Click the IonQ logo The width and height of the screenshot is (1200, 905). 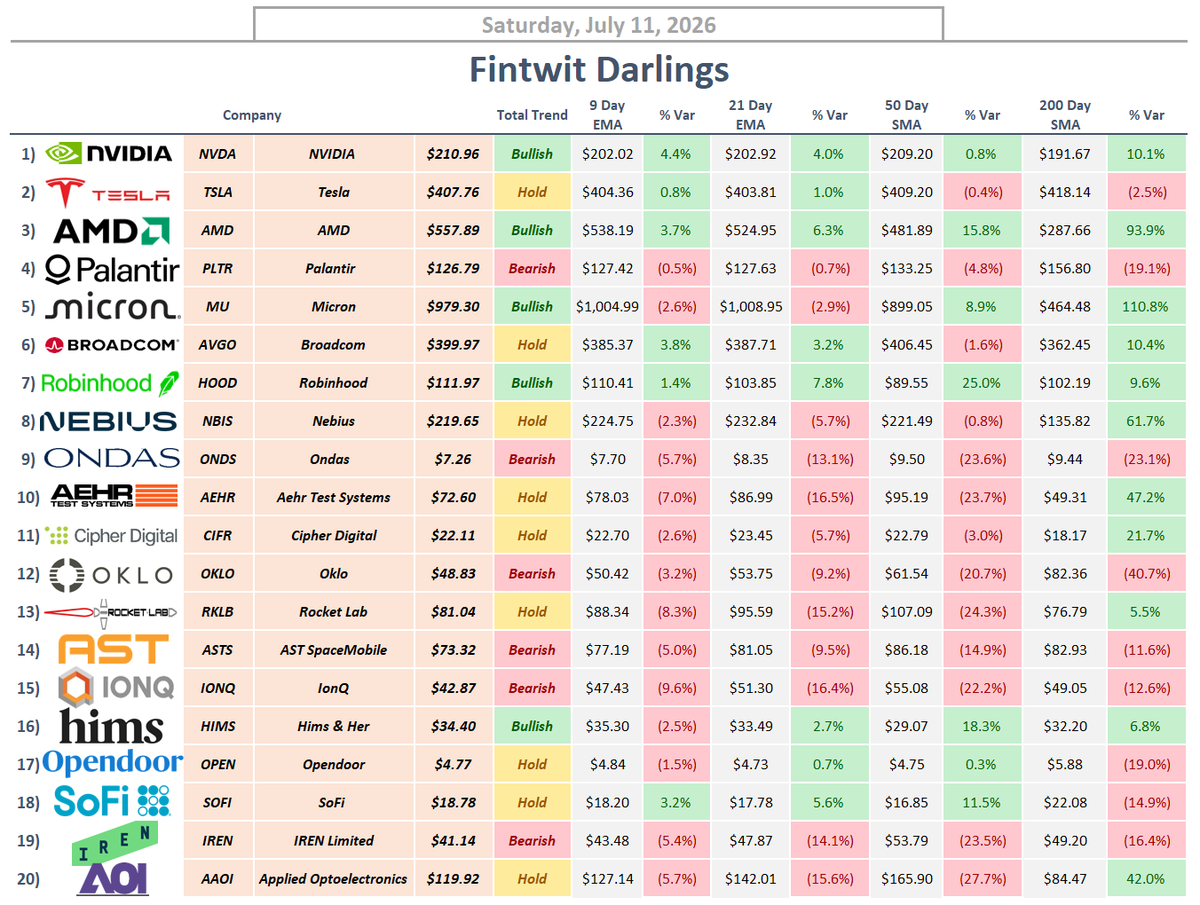tap(115, 688)
